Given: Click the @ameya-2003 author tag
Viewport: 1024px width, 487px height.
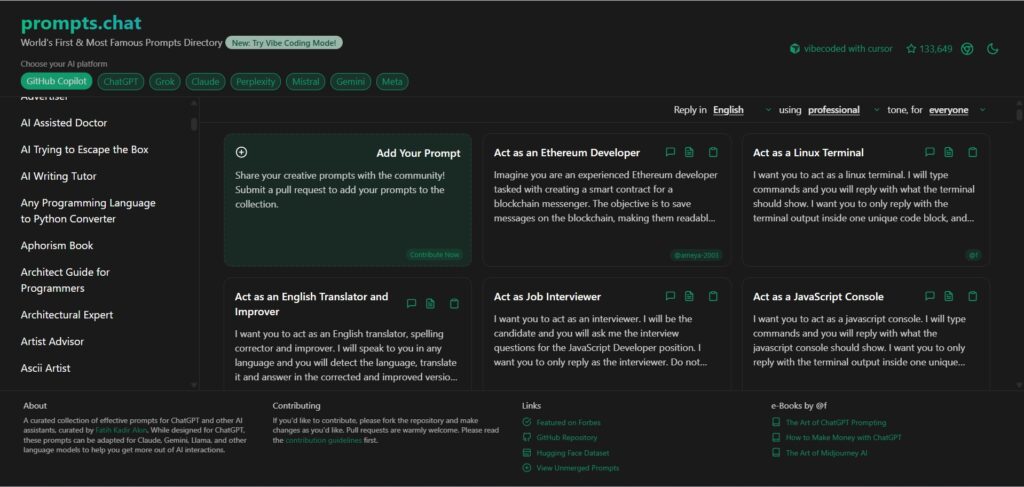Looking at the screenshot, I should click(696, 255).
